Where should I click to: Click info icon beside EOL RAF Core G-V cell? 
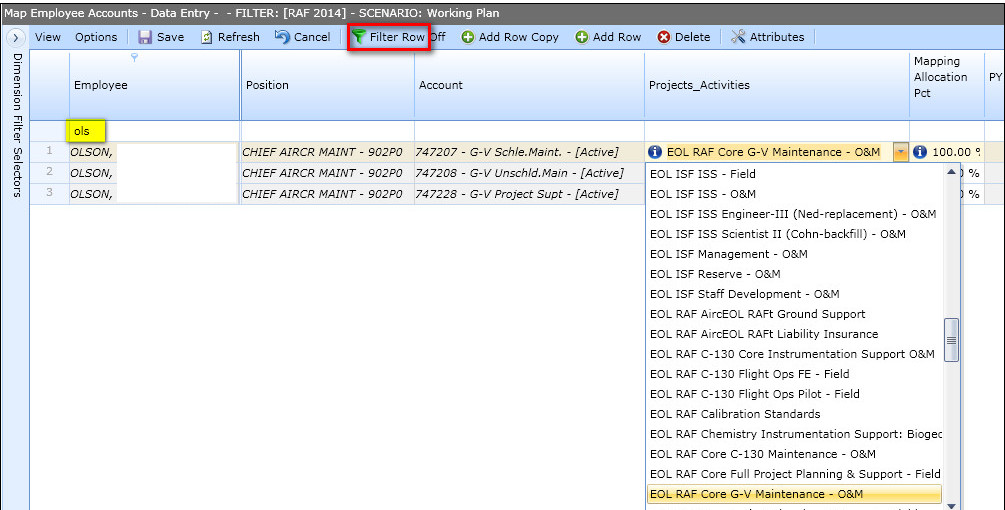click(654, 152)
